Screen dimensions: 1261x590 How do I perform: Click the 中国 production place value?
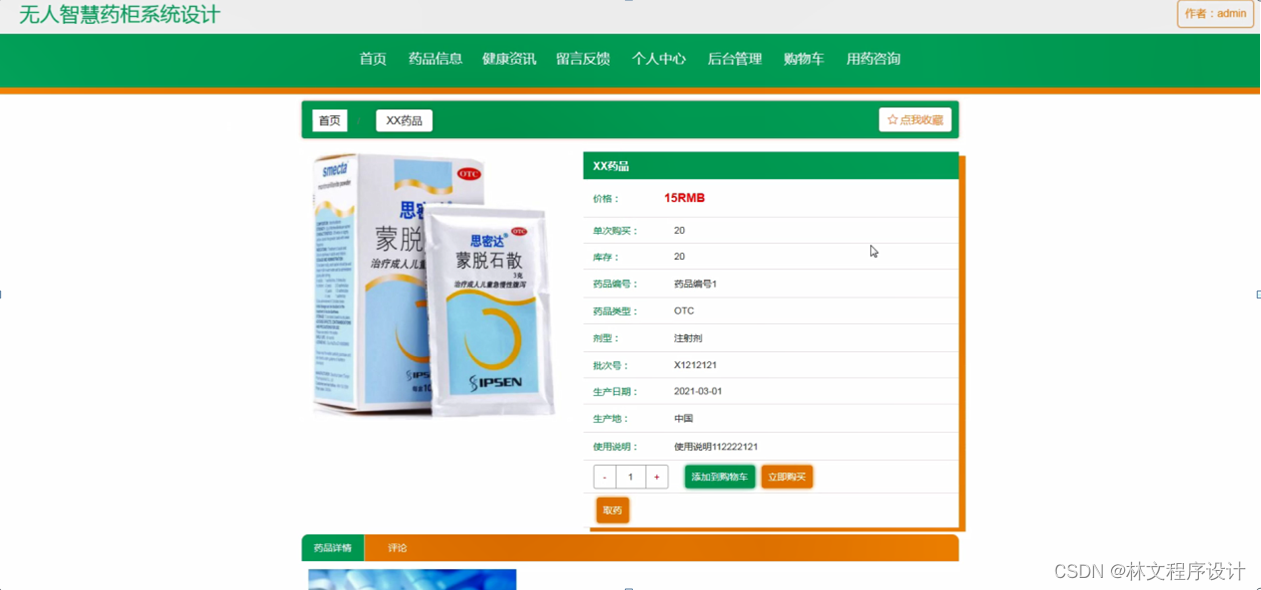click(x=683, y=418)
